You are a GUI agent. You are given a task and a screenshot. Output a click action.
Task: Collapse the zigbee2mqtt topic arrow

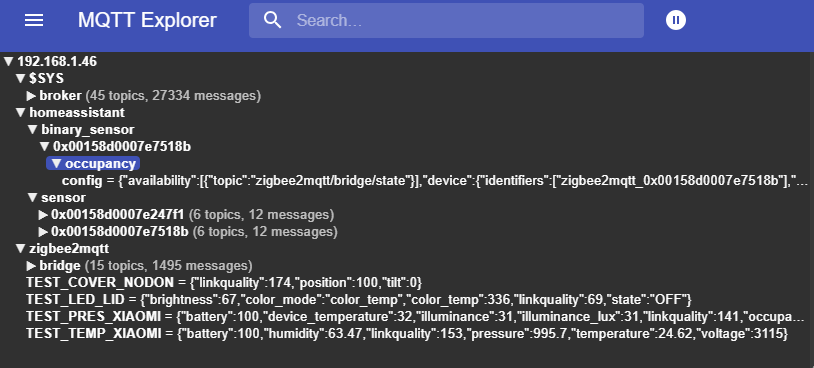click(20, 249)
